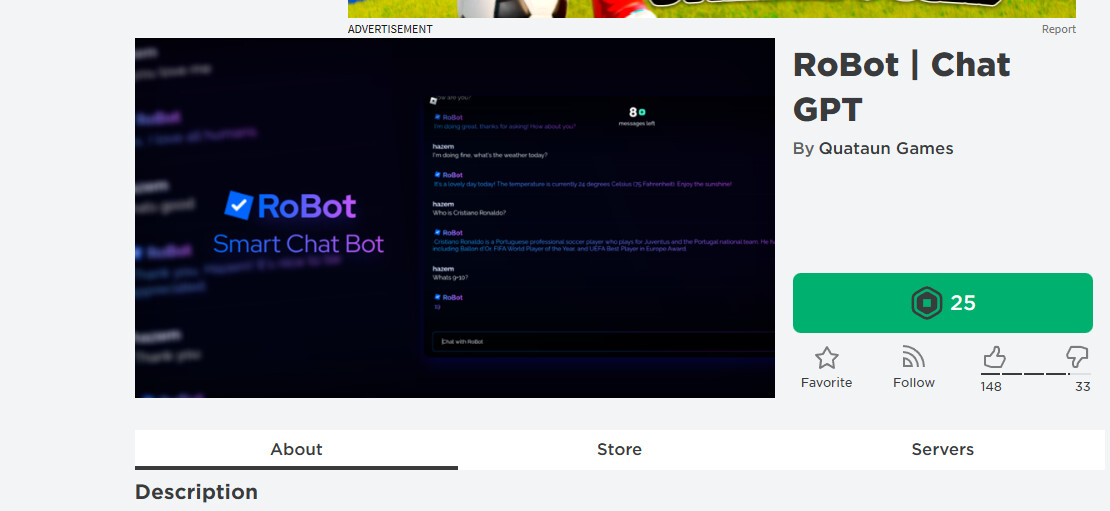Screen dimensions: 1110x511
Task: Click the like/dislike vote ratio bar
Action: pyautogui.click(x=1035, y=373)
